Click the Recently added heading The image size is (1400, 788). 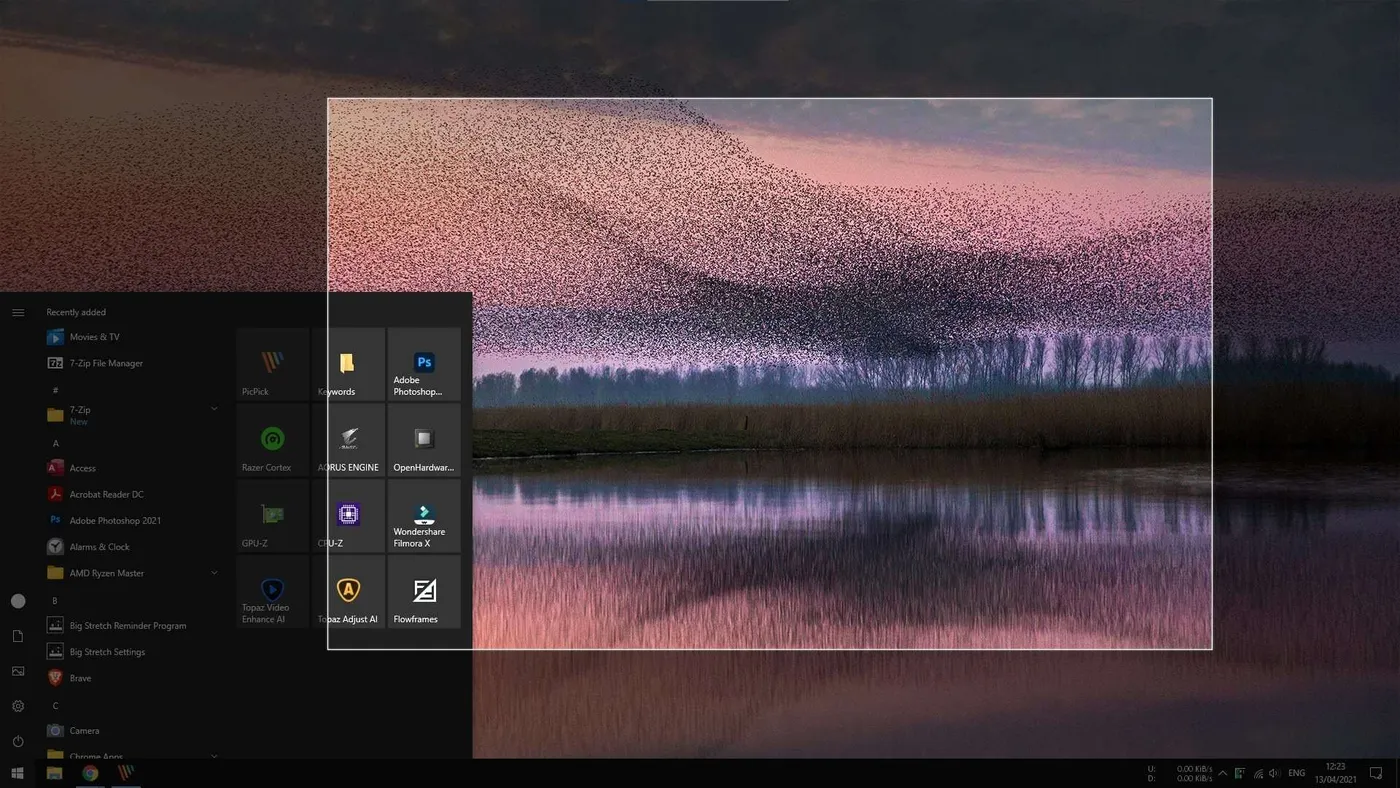76,312
